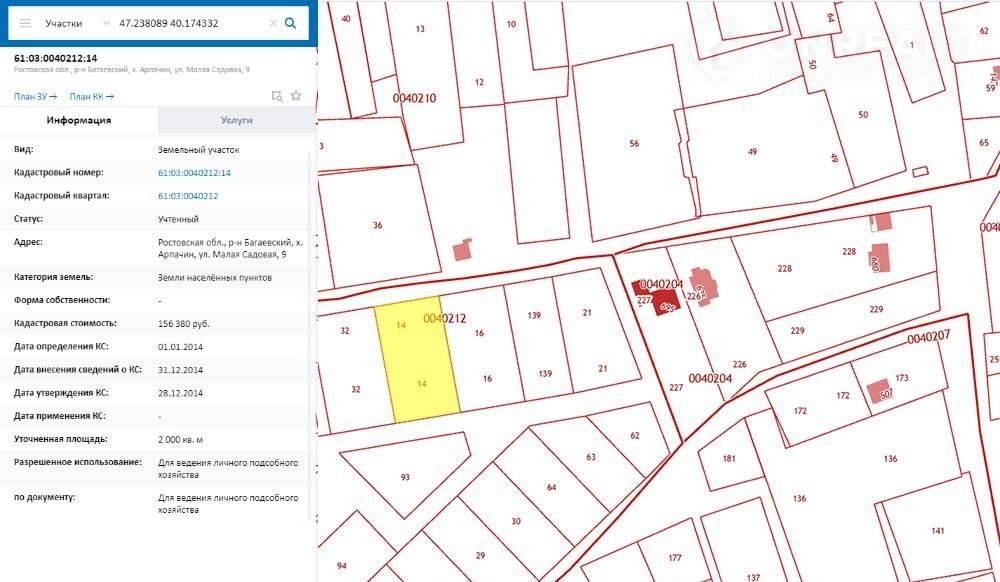Switch to the Услуги tab
This screenshot has width=1000, height=582.
click(x=237, y=120)
